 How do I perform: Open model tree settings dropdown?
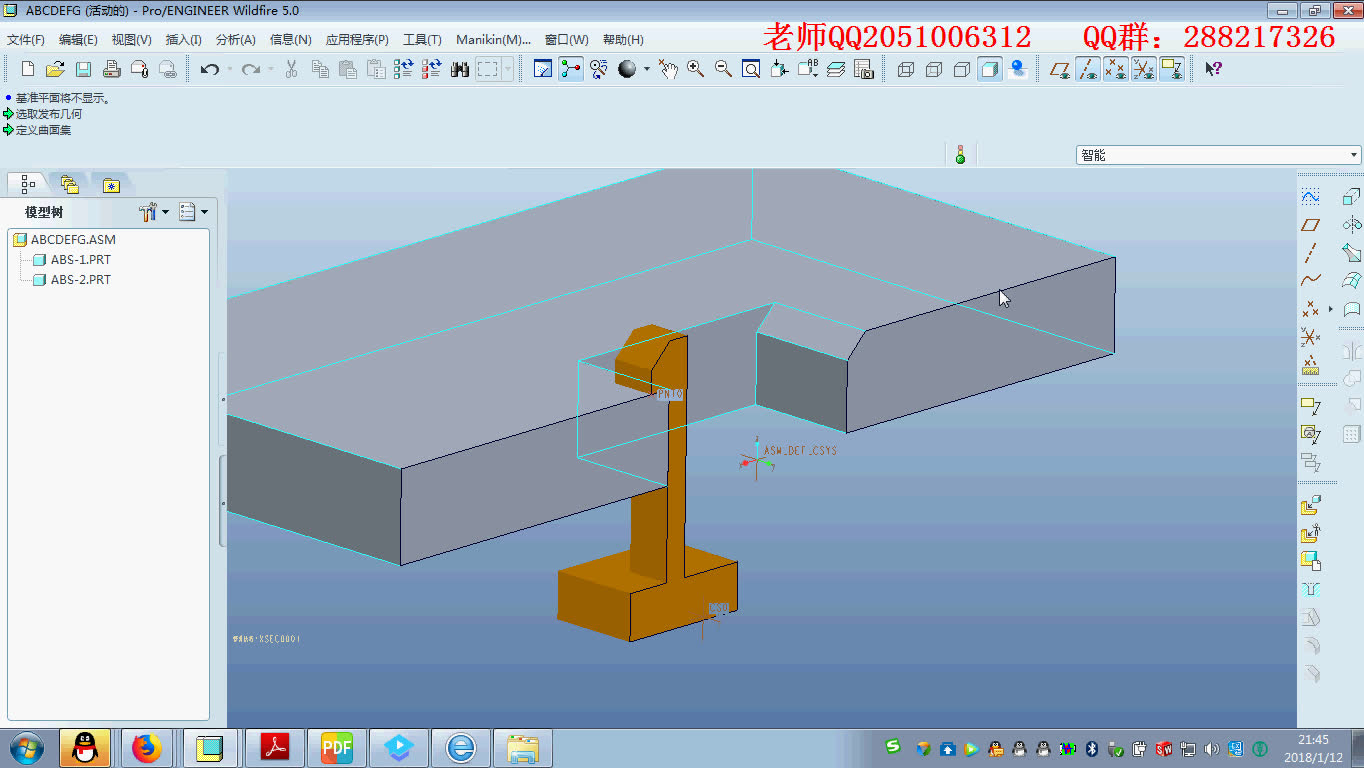(154, 212)
